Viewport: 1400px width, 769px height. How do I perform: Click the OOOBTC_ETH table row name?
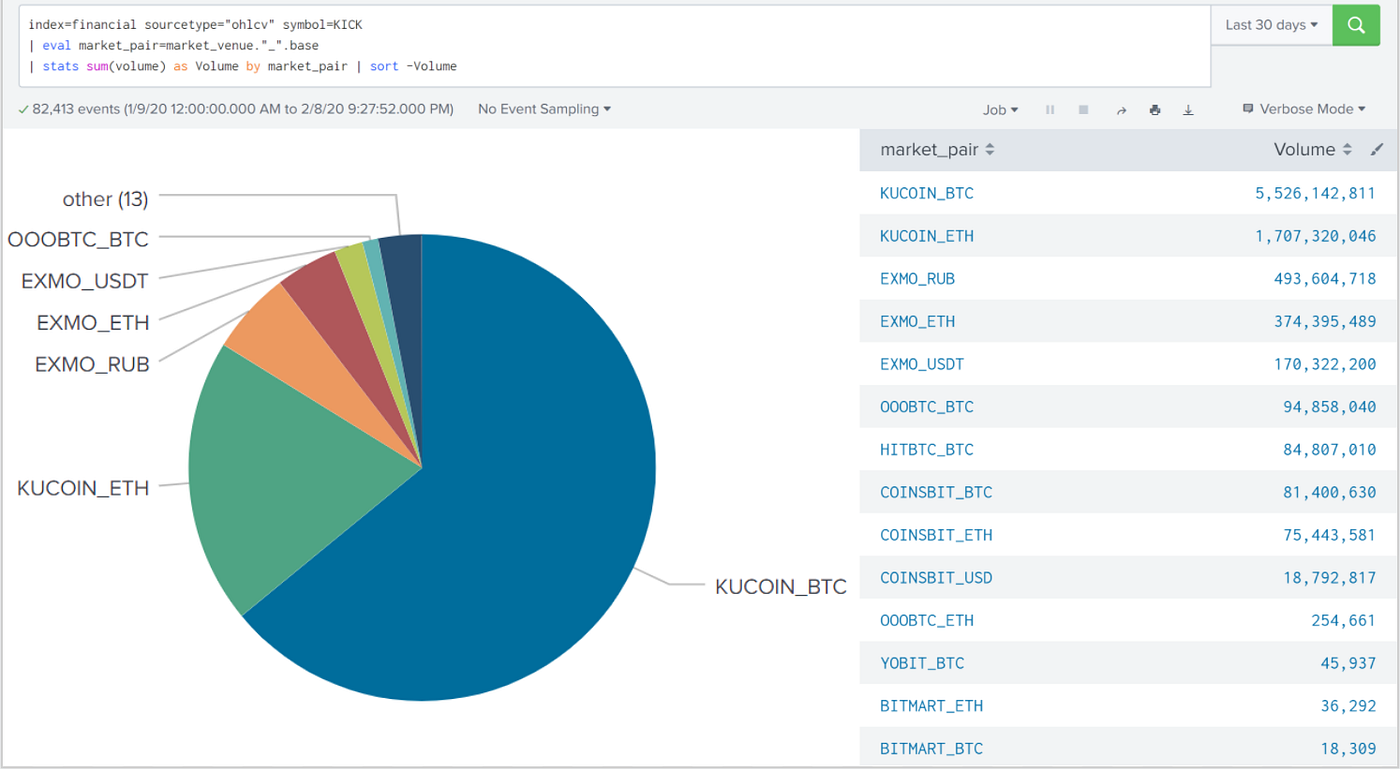coord(927,620)
